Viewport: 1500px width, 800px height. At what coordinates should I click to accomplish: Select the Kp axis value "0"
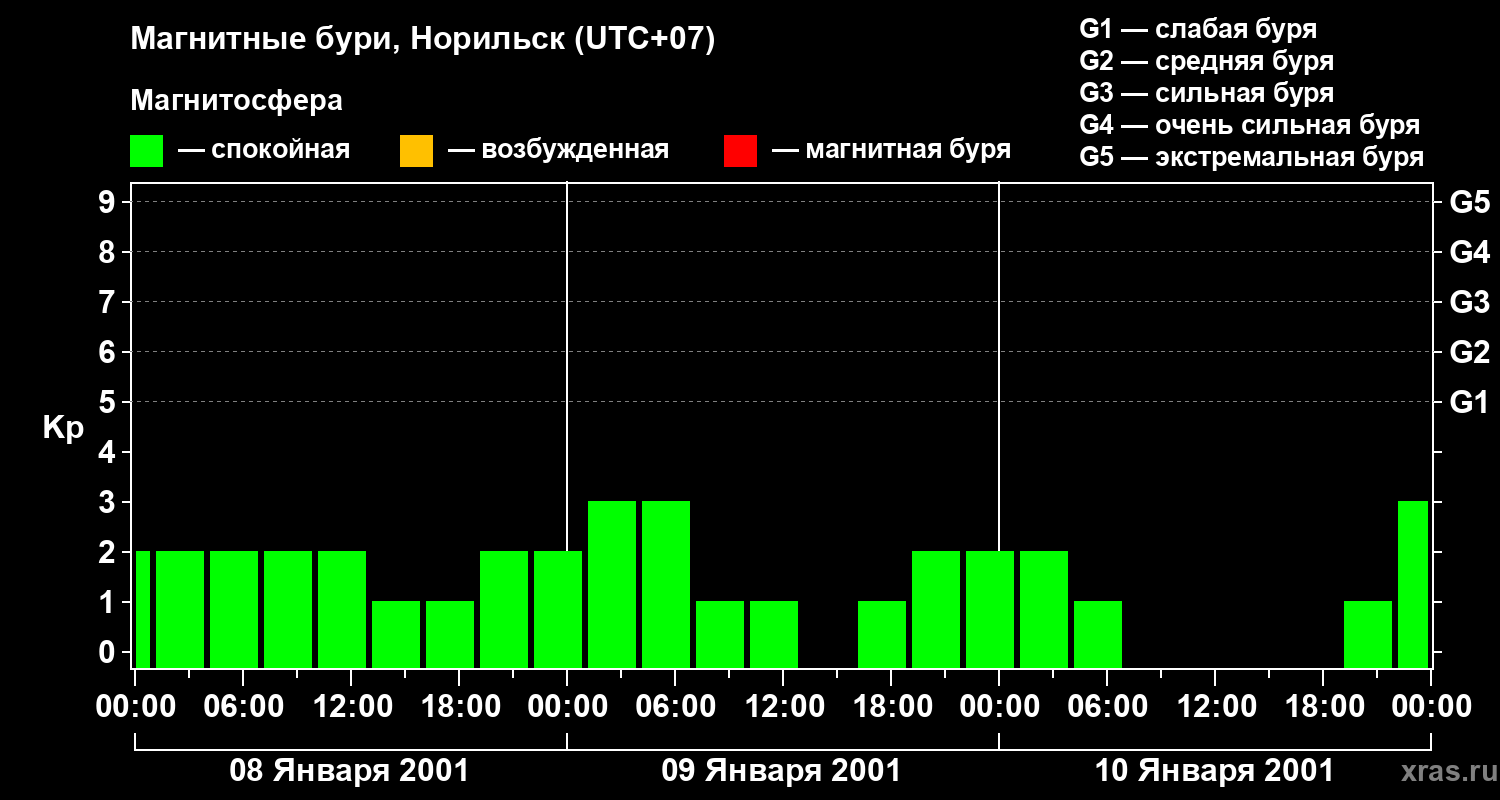(x=109, y=653)
